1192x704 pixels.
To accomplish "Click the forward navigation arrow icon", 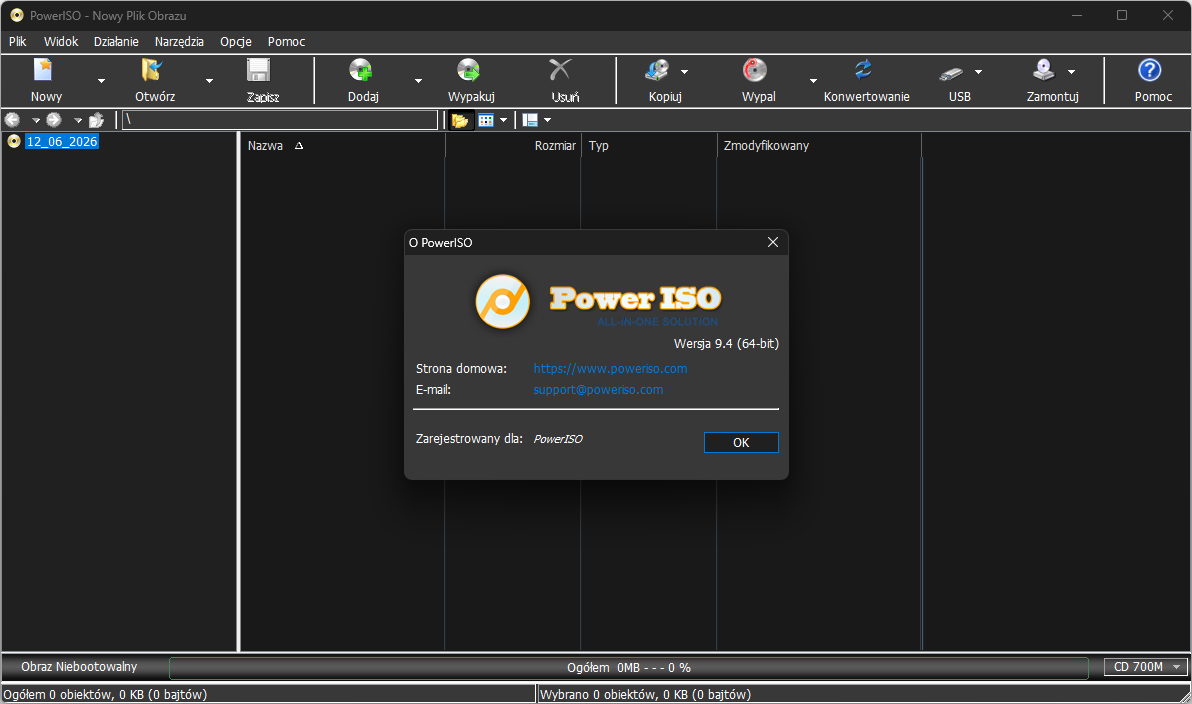I will point(54,120).
